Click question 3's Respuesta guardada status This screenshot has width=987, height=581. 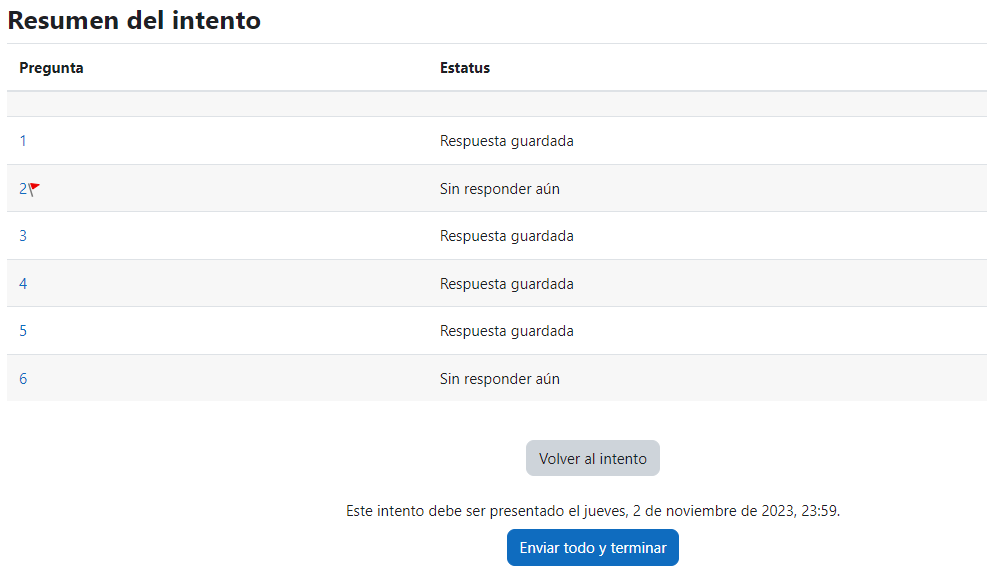pyautogui.click(x=506, y=236)
